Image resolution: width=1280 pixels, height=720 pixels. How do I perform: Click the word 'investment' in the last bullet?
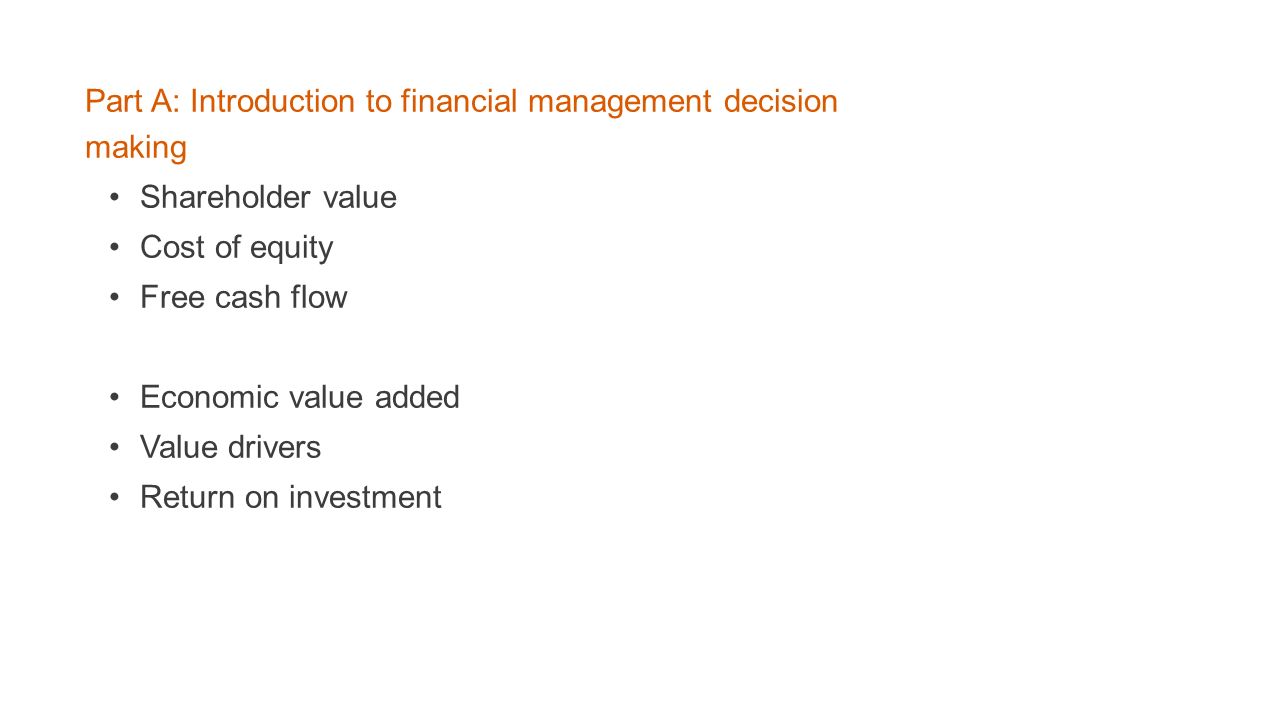coord(365,497)
